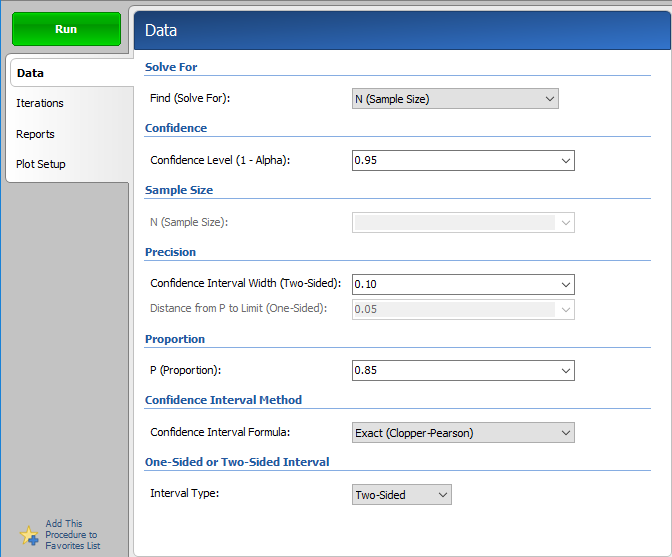672x557 pixels.
Task: Open the Find (Solve For) dropdown
Action: pos(455,99)
